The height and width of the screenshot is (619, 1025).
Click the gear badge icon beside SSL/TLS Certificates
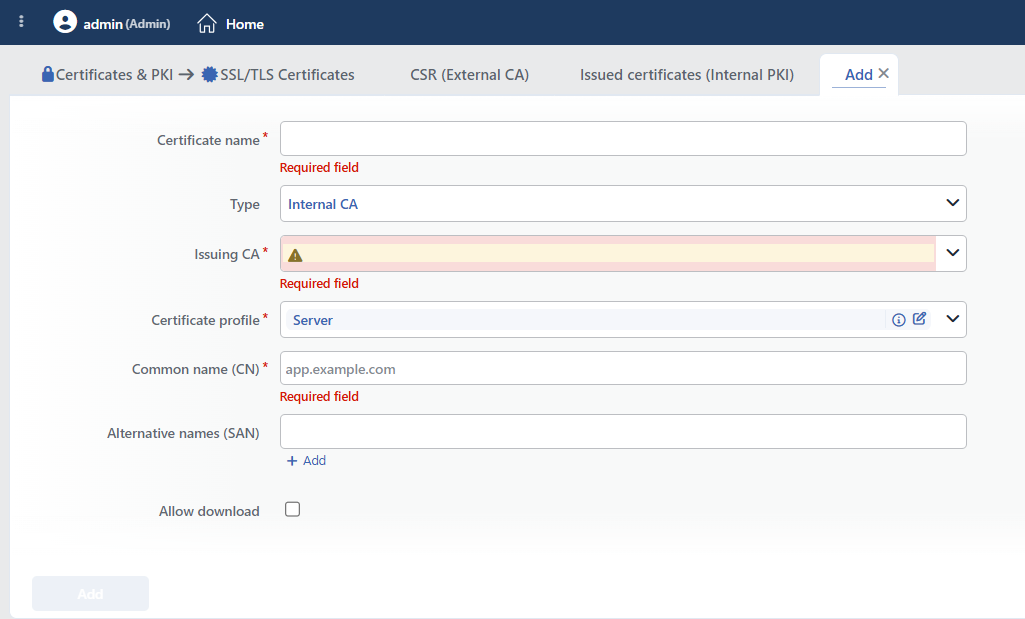pos(209,75)
